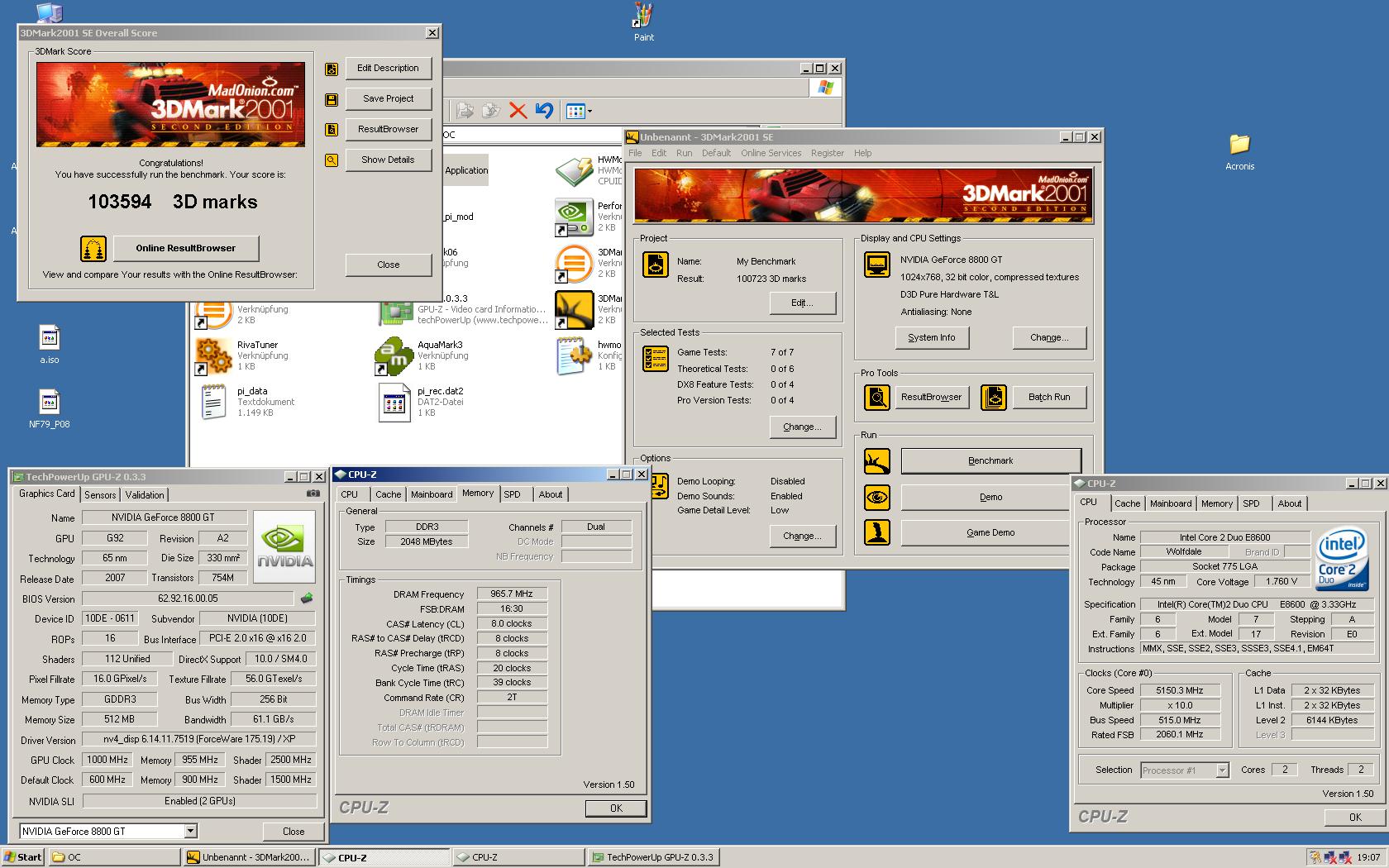Click the 103594 3D marks score text

(173, 202)
